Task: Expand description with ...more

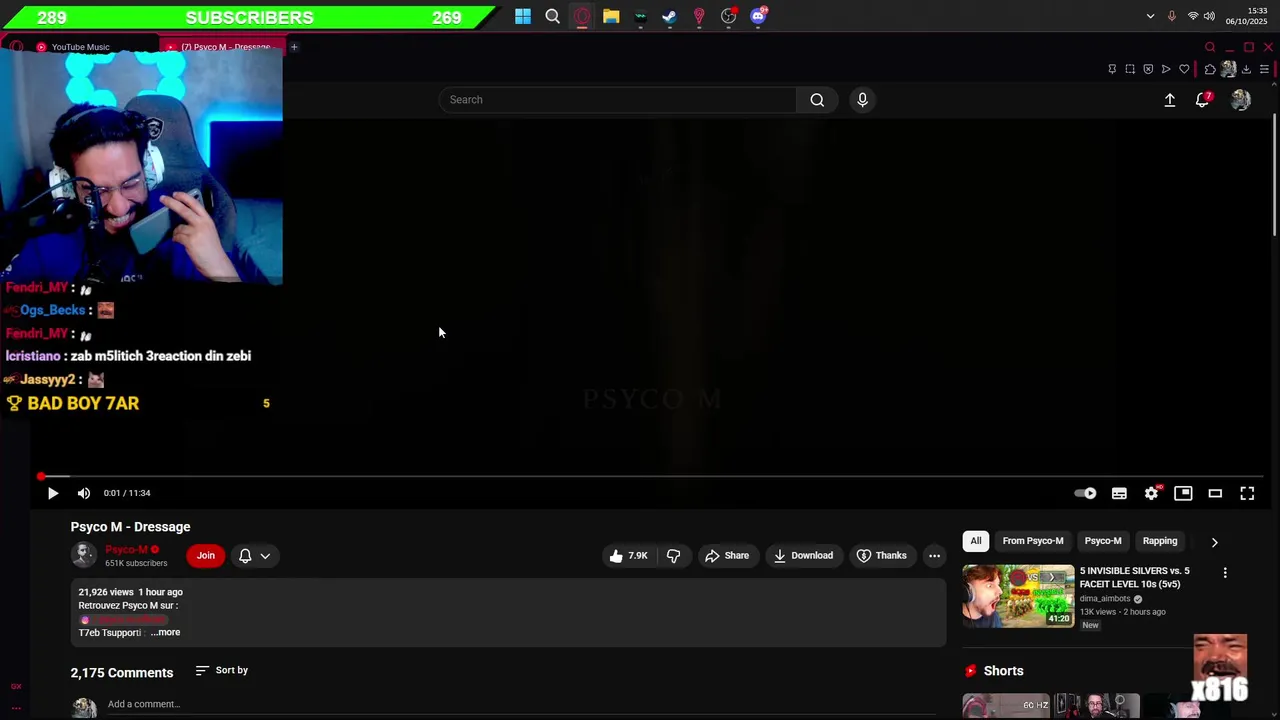Action: [x=165, y=632]
